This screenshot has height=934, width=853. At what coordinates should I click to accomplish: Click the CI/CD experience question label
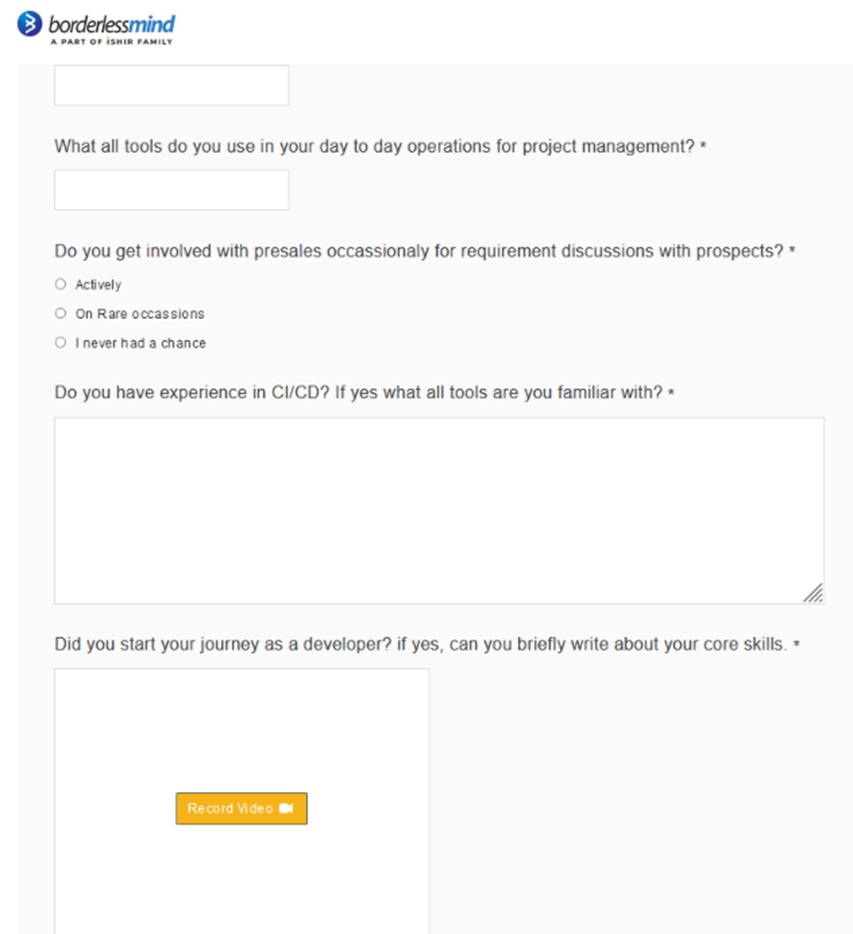358,393
